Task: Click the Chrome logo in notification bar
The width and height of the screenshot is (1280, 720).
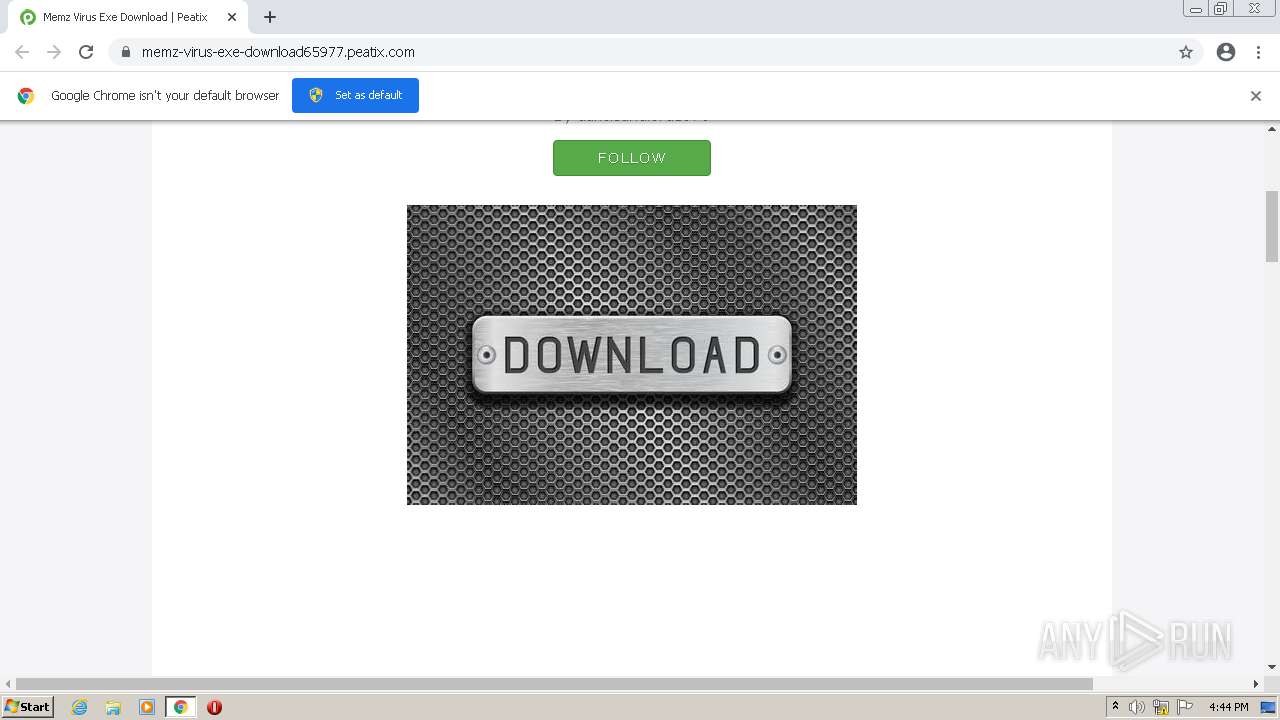Action: pyautogui.click(x=26, y=96)
